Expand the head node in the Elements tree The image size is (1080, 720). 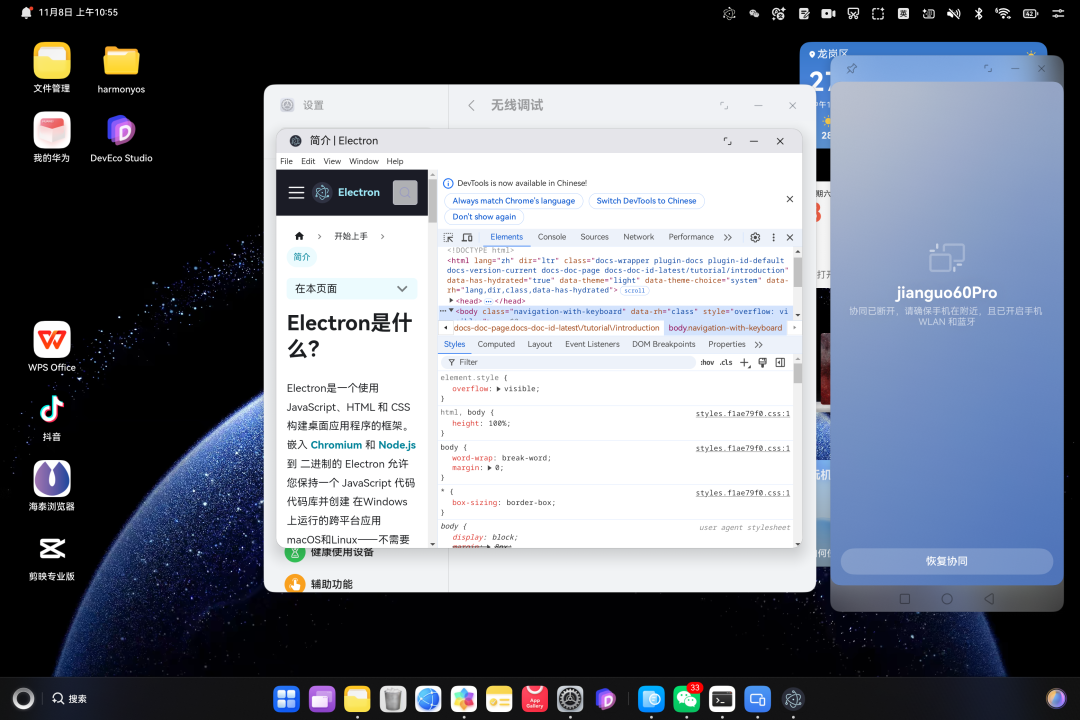pos(452,301)
